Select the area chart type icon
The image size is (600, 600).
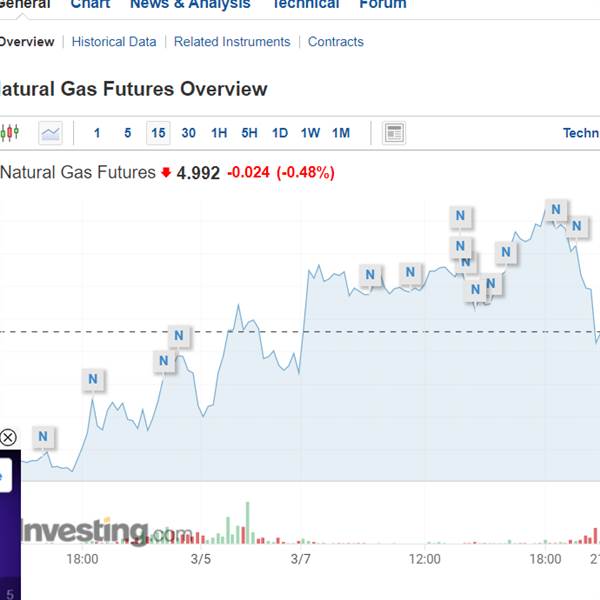pos(51,133)
